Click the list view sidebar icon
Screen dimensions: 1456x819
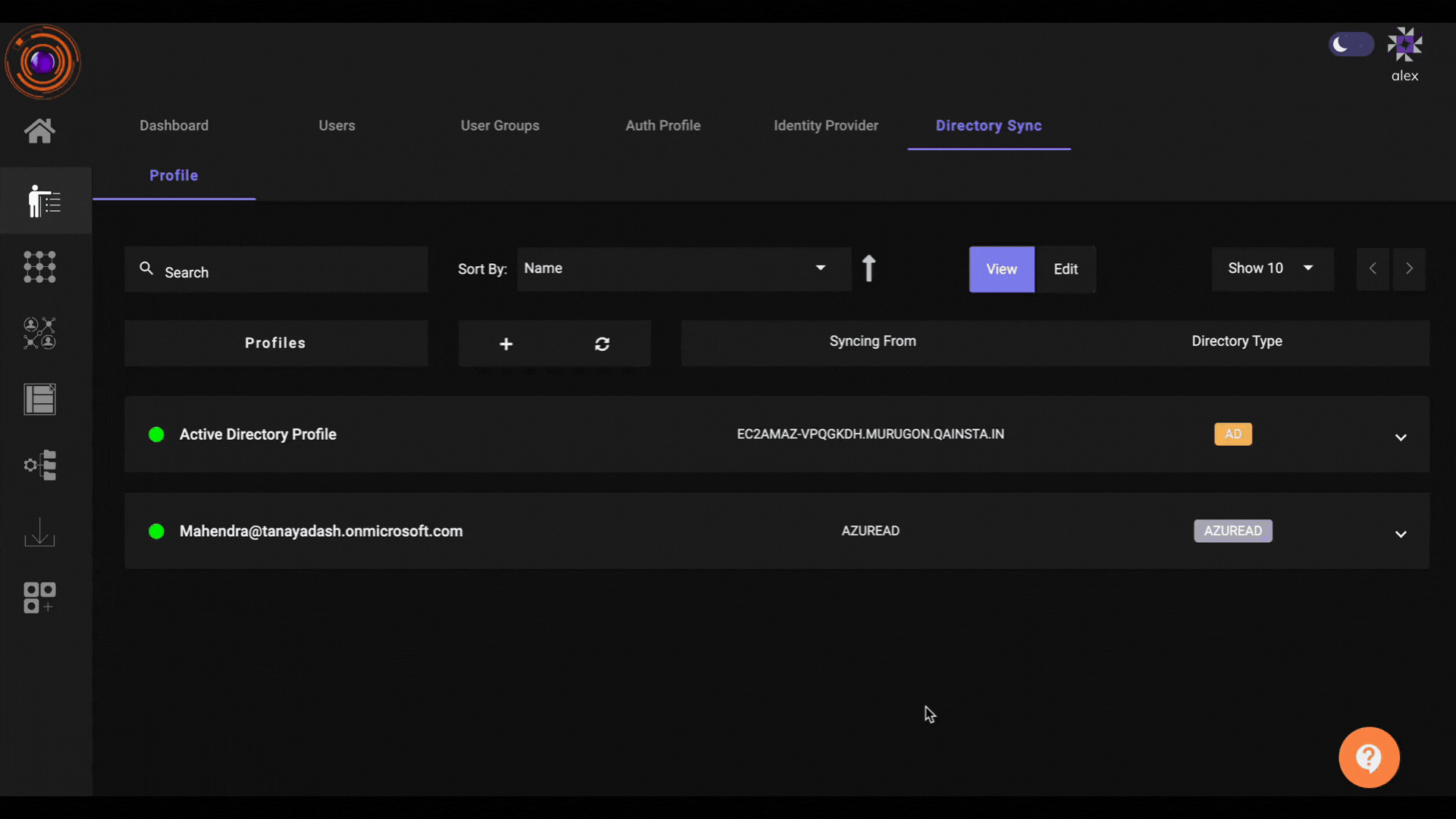pos(39,399)
